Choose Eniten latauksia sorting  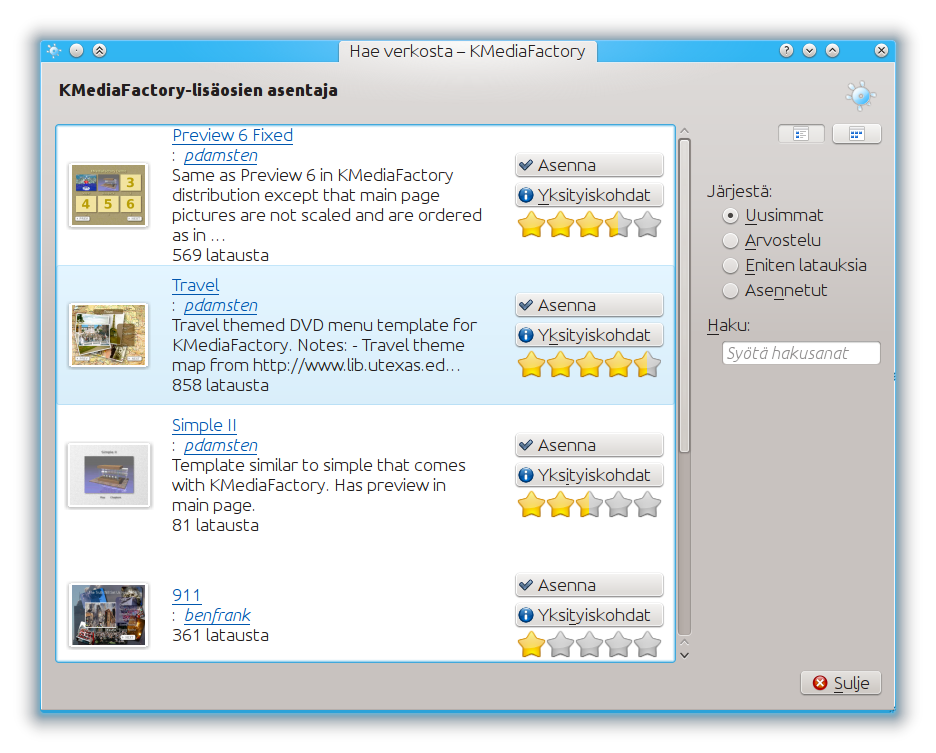coord(730,266)
